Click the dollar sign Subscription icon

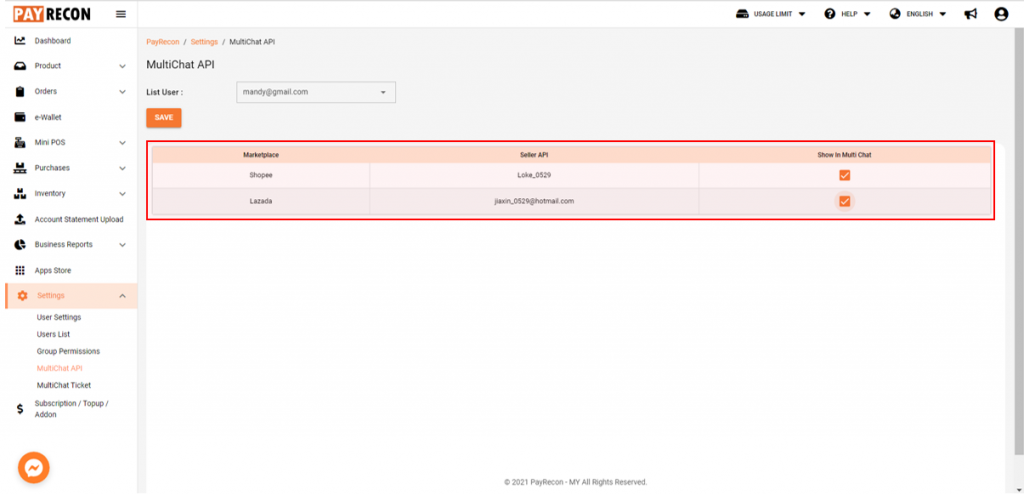pyautogui.click(x=20, y=409)
